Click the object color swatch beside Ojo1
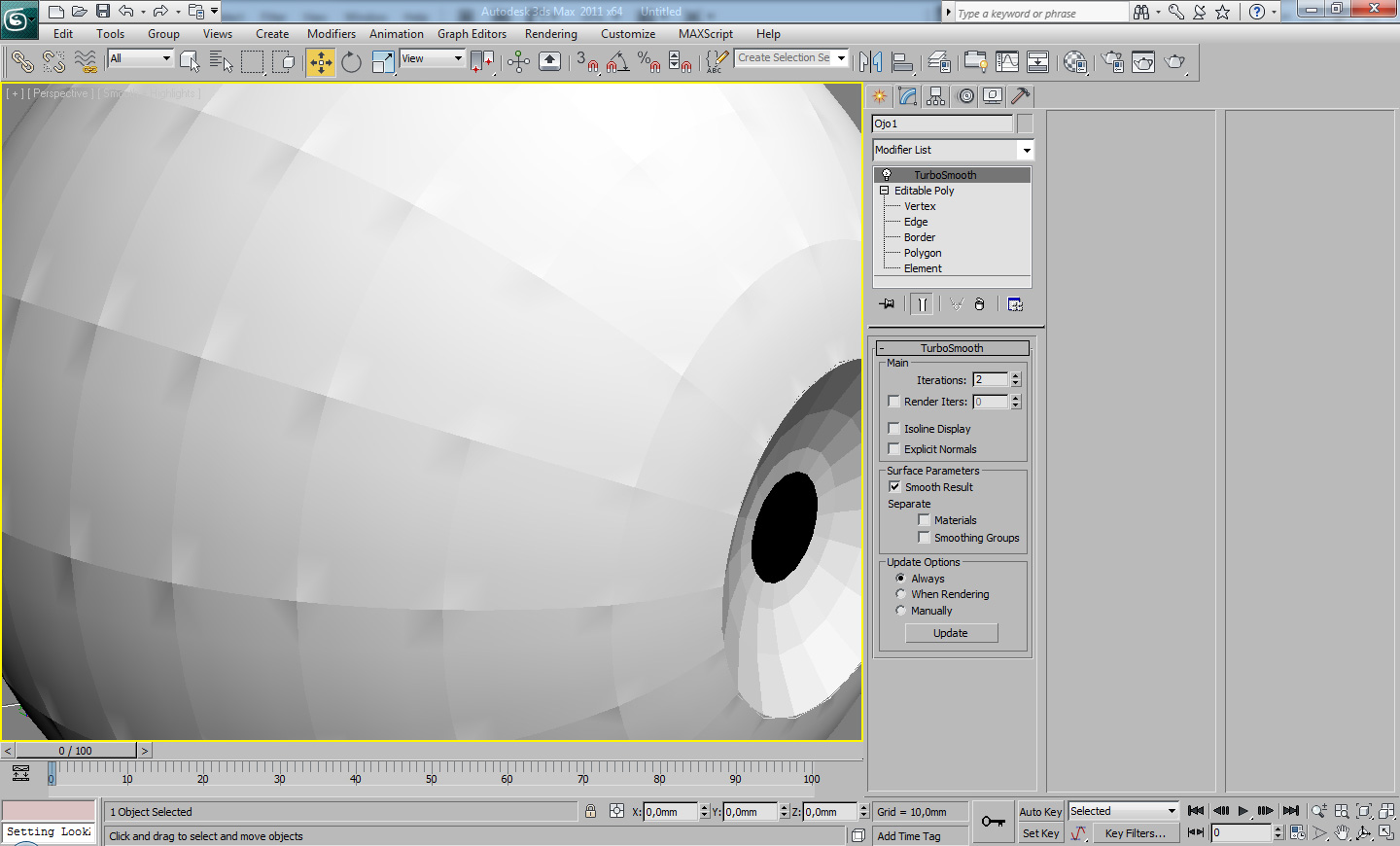 point(1025,123)
